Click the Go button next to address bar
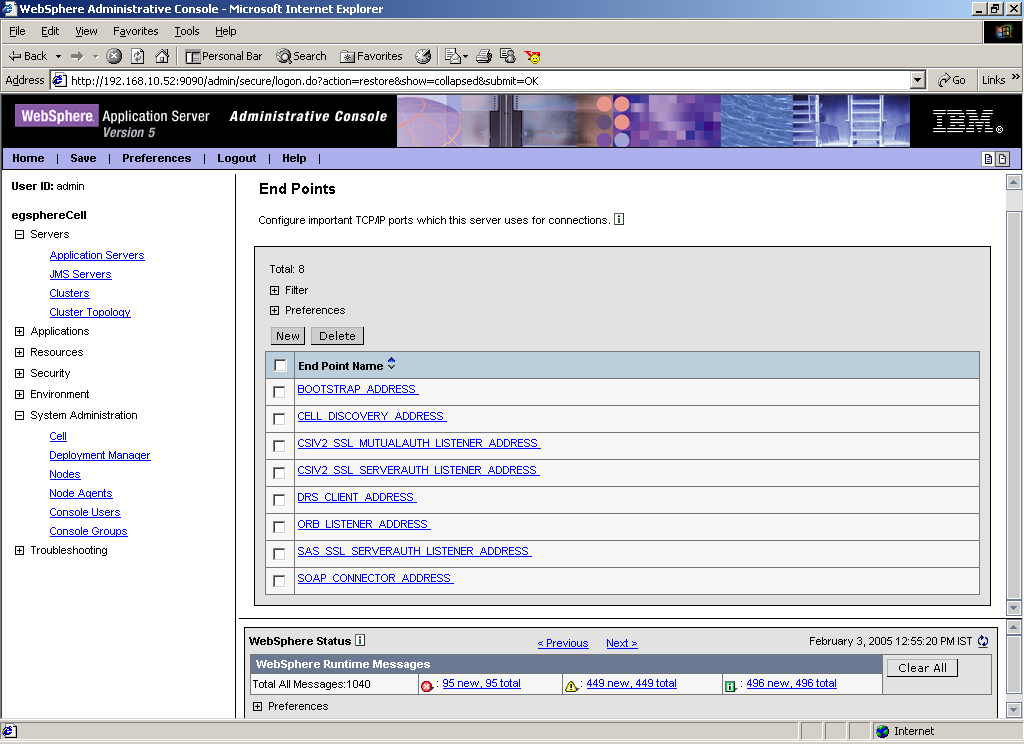 pos(952,80)
